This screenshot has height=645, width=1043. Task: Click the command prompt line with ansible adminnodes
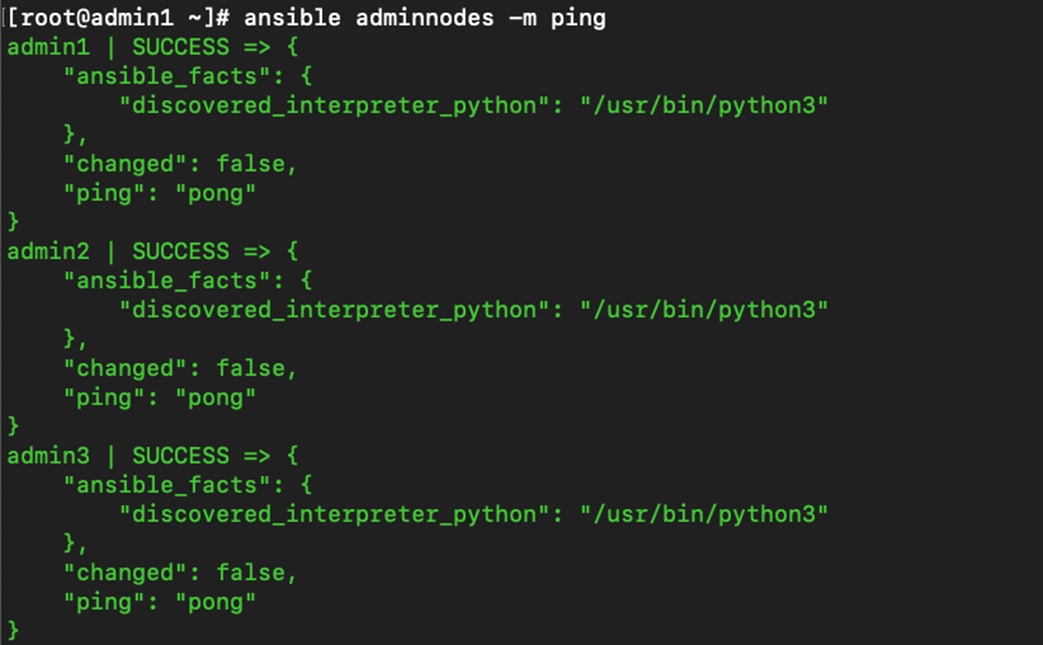coord(305,18)
